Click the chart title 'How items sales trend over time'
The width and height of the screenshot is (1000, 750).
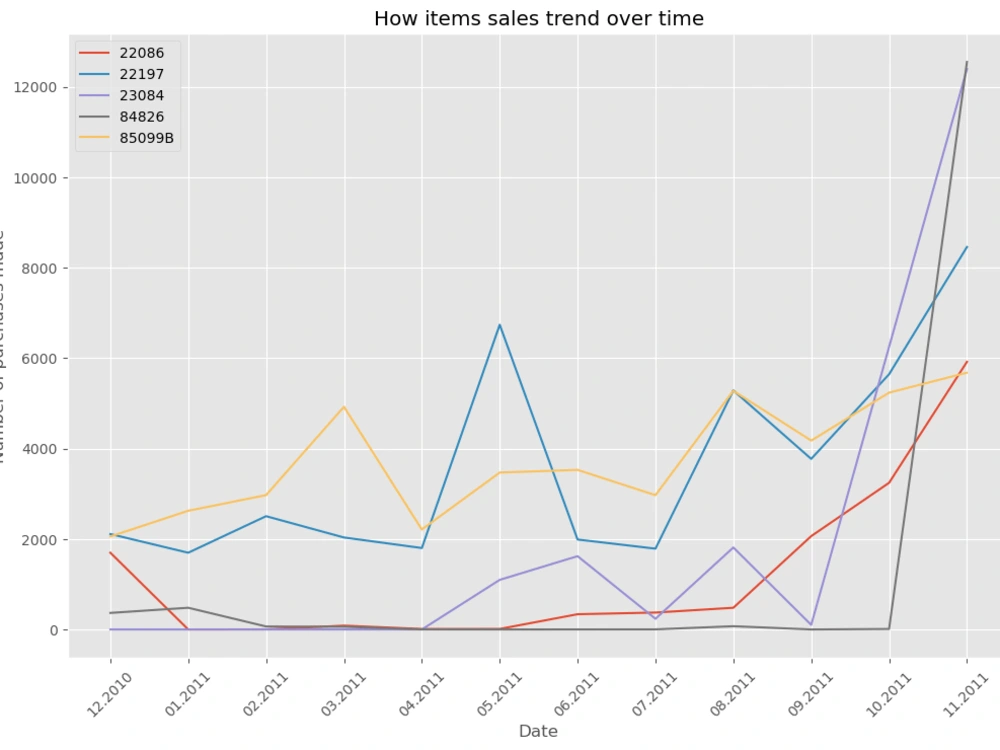539,18
